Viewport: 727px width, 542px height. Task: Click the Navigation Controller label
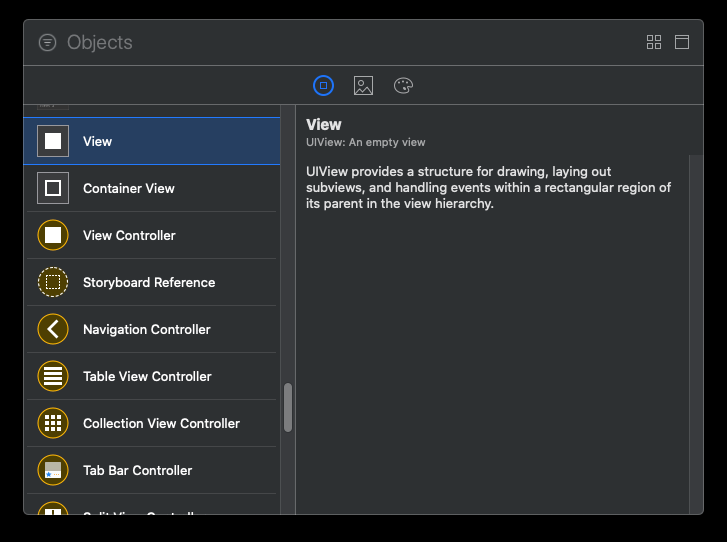pos(147,329)
